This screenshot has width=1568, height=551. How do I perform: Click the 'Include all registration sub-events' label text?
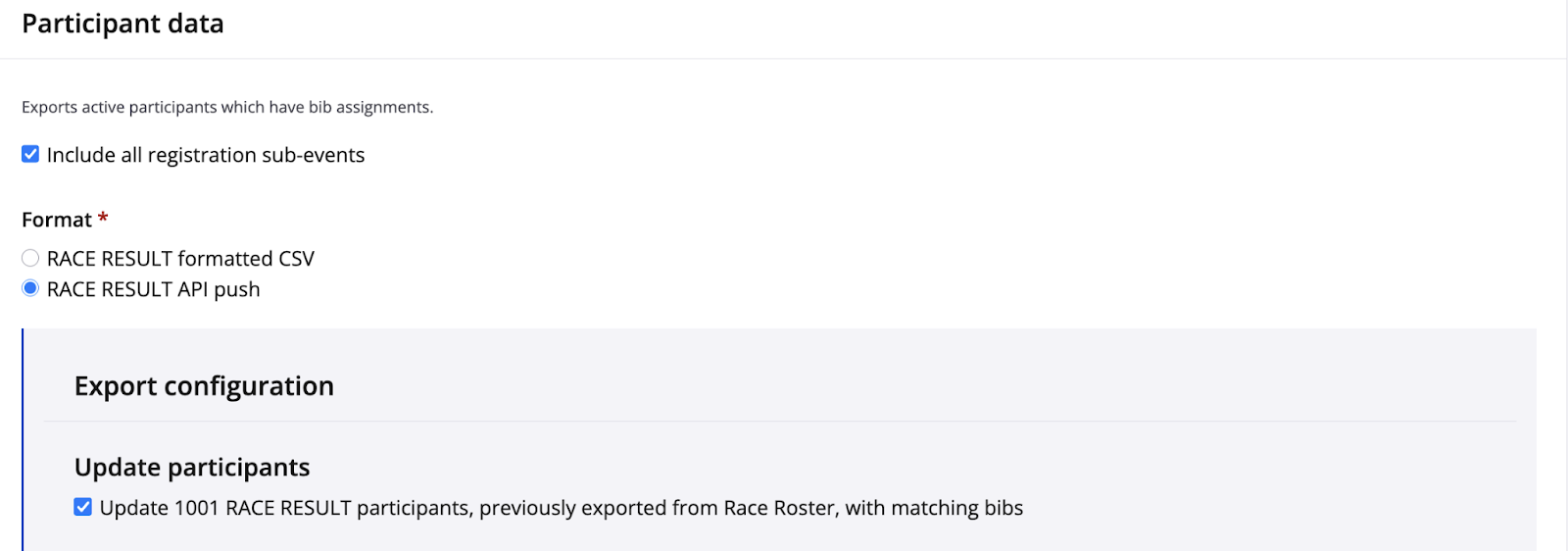206,155
